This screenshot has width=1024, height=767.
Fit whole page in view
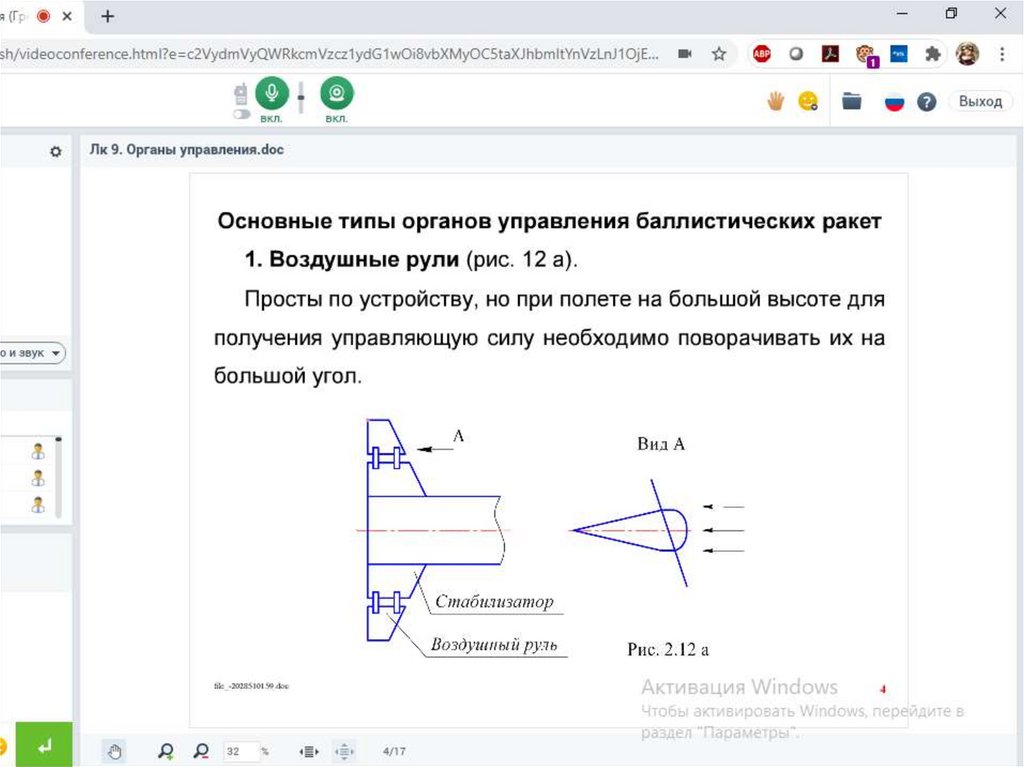pos(344,751)
